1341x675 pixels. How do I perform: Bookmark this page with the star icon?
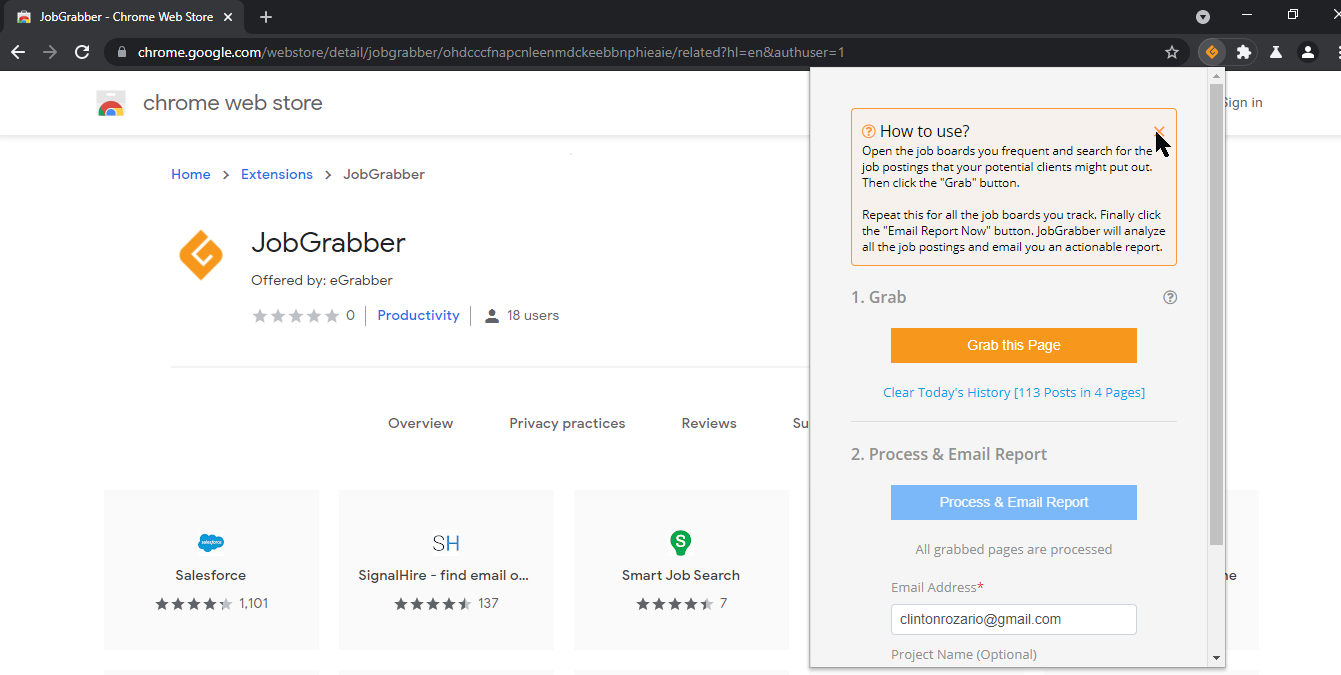tap(1172, 52)
